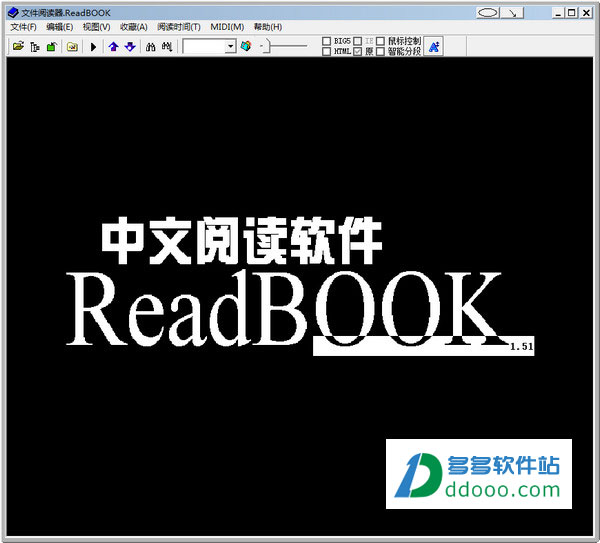This screenshot has height=543, width=600.
Task: Open a file with the folder icon
Action: point(18,47)
